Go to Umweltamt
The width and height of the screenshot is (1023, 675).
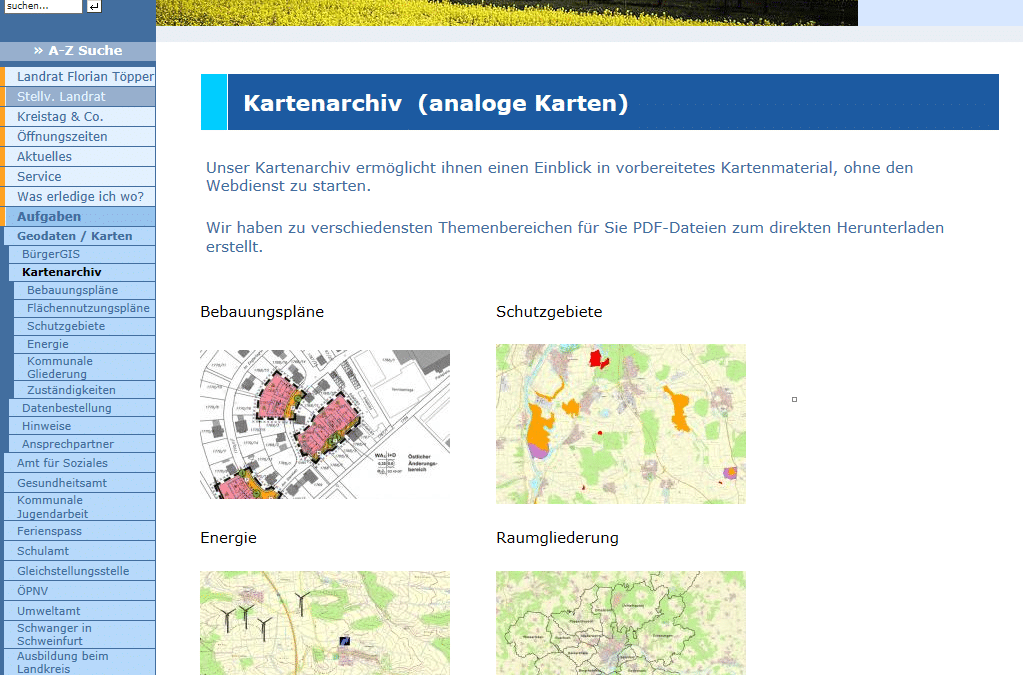tap(80, 611)
